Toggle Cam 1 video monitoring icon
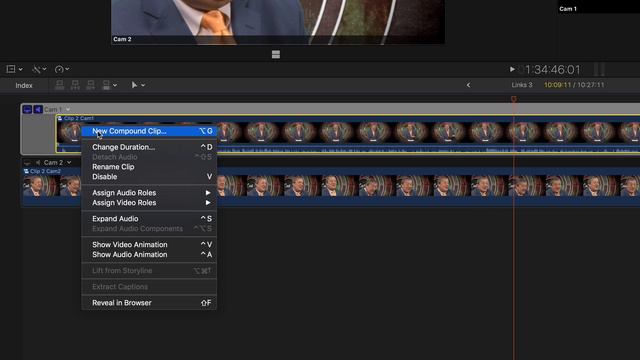 [x=27, y=109]
